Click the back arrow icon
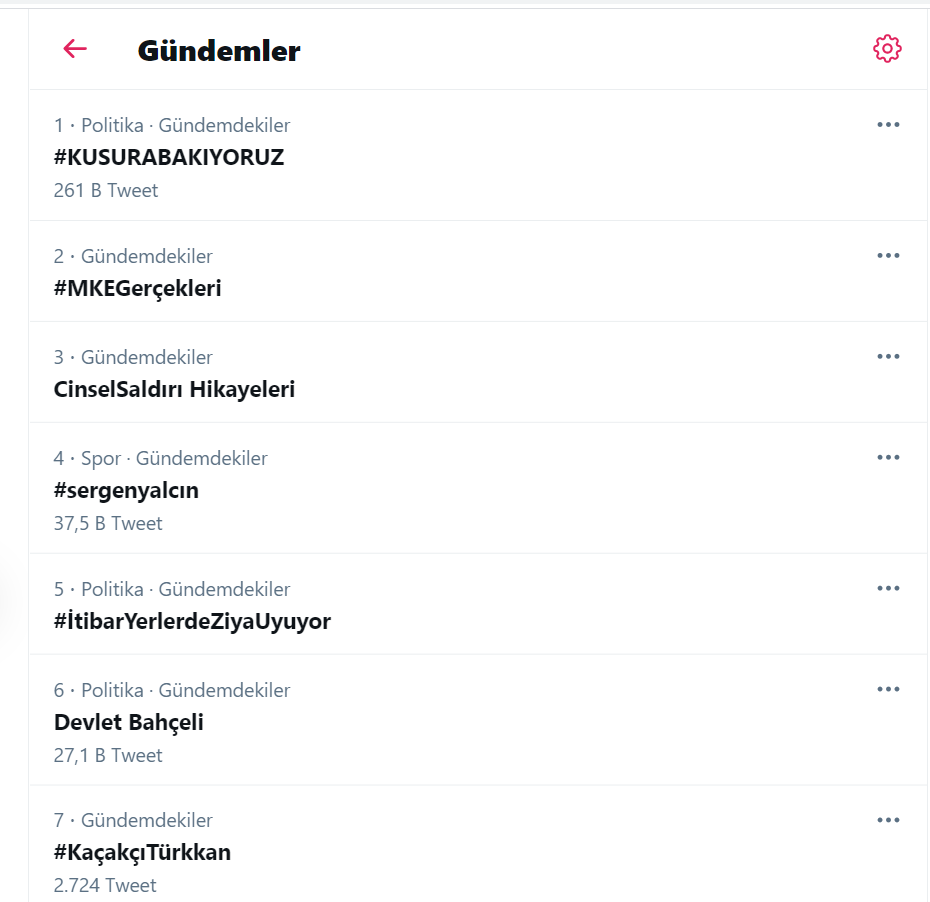This screenshot has width=930, height=902. click(75, 49)
